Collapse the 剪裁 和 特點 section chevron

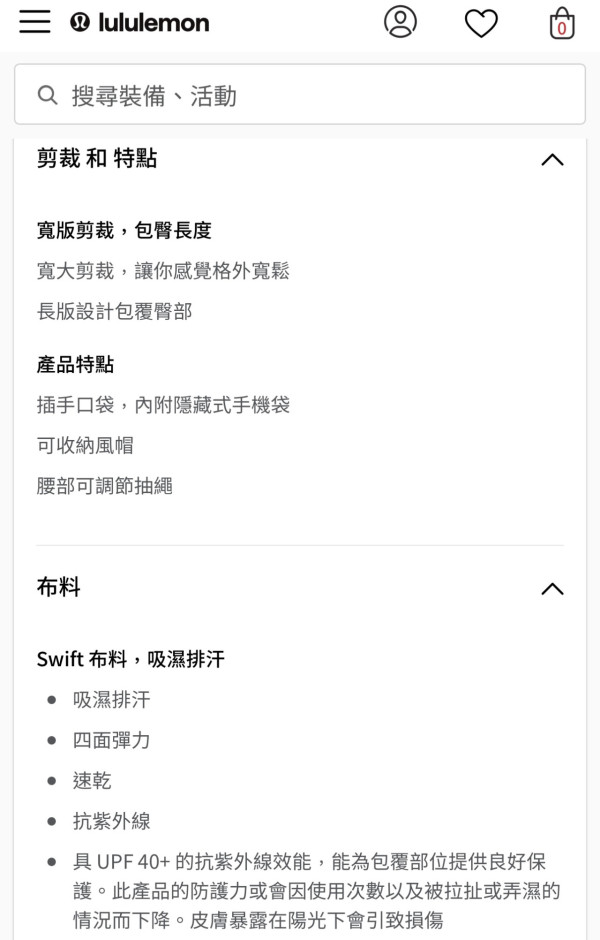click(x=551, y=159)
